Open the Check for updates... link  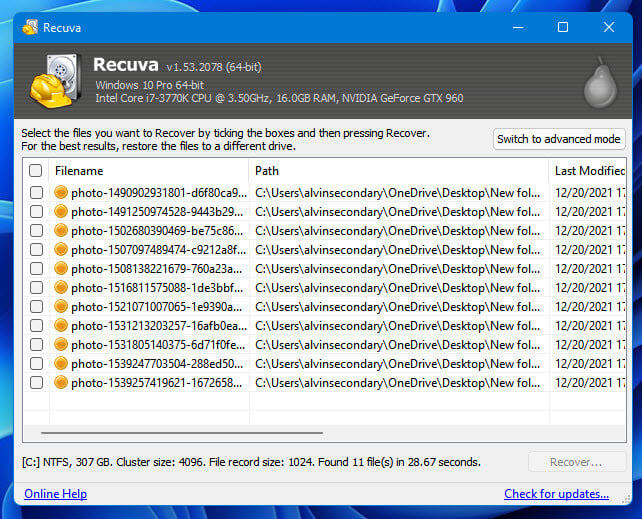point(556,494)
